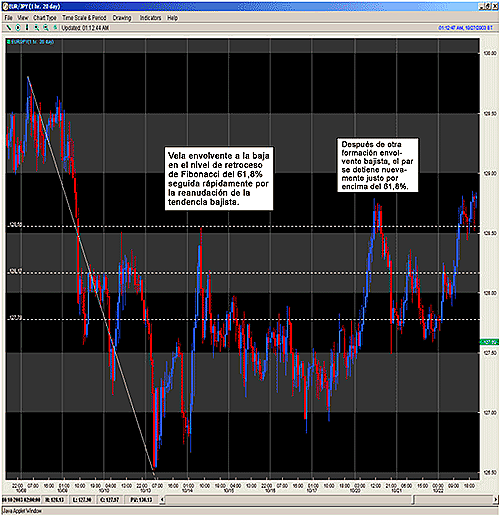Screen dimensions: 500x515
Task: Select the trend line drawing tool
Action: [x=9, y=28]
